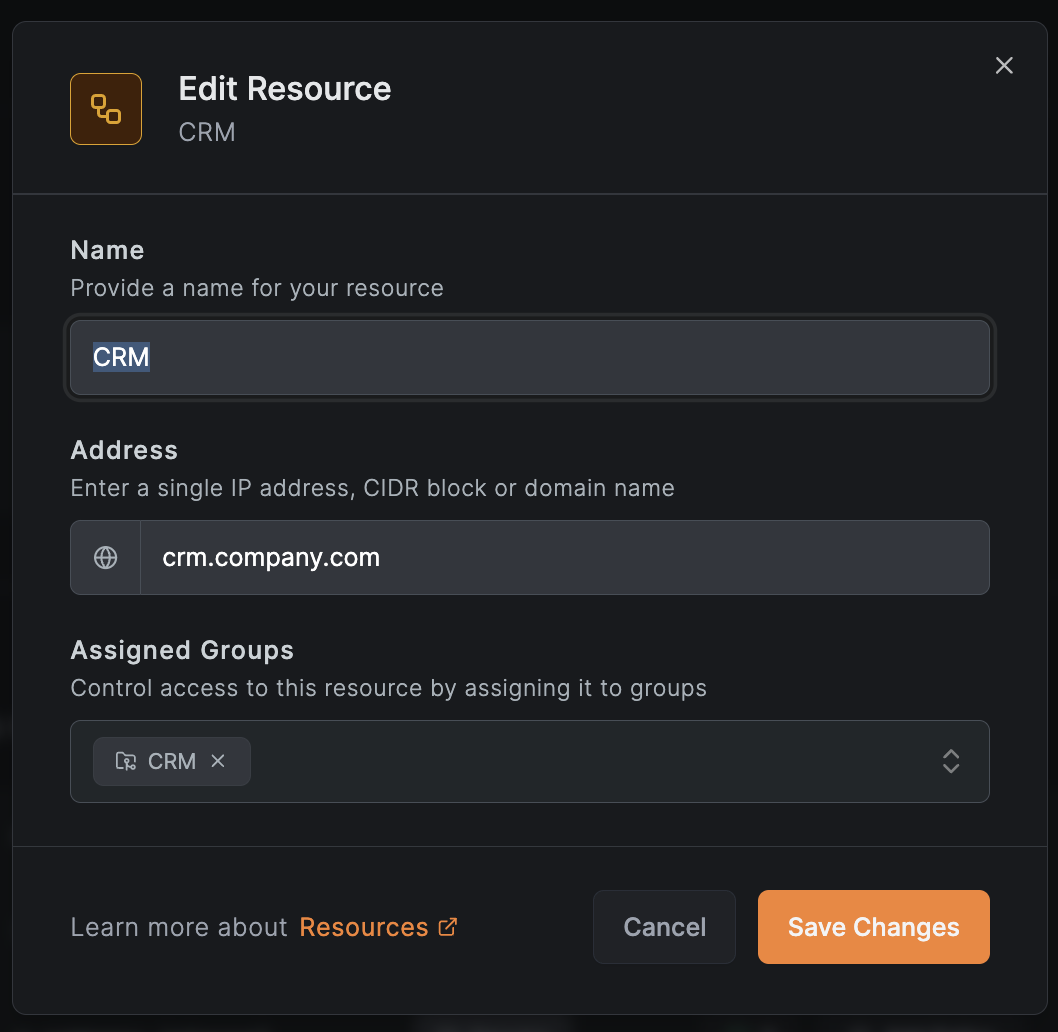The height and width of the screenshot is (1032, 1058).
Task: Click the external link icon beside Resources
Action: pyautogui.click(x=447, y=926)
